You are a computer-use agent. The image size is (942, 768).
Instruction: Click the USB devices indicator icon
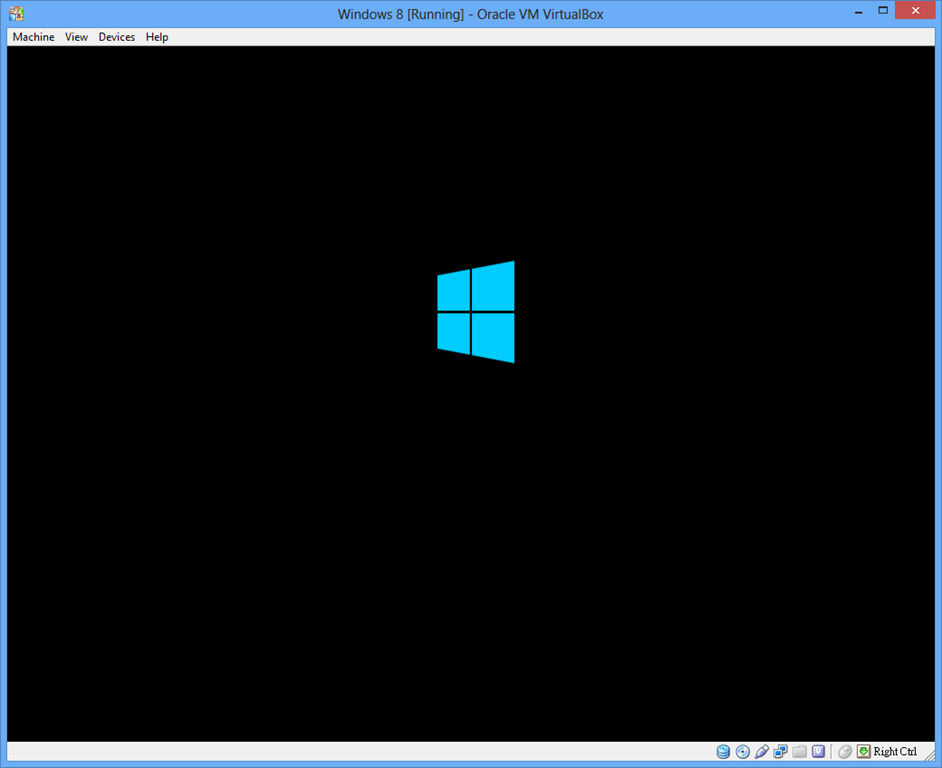click(762, 751)
